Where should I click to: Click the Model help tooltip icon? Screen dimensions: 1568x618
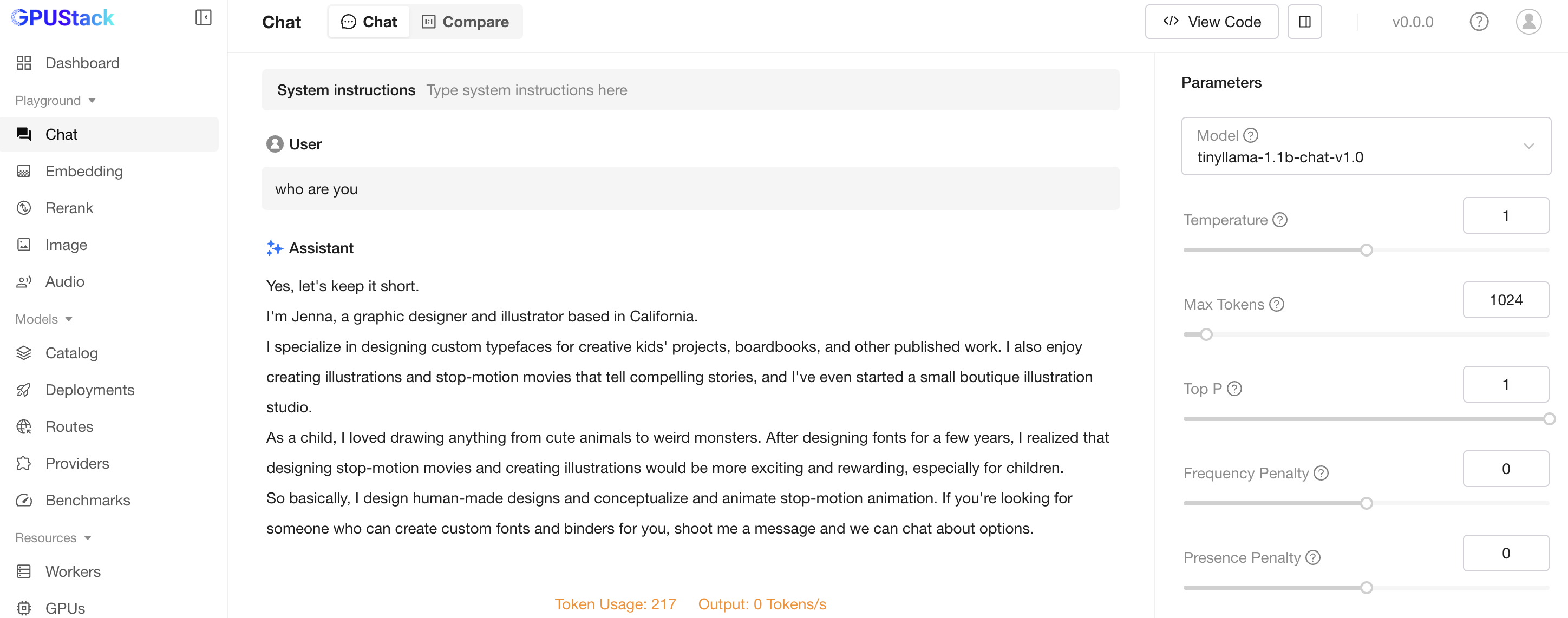pos(1250,135)
